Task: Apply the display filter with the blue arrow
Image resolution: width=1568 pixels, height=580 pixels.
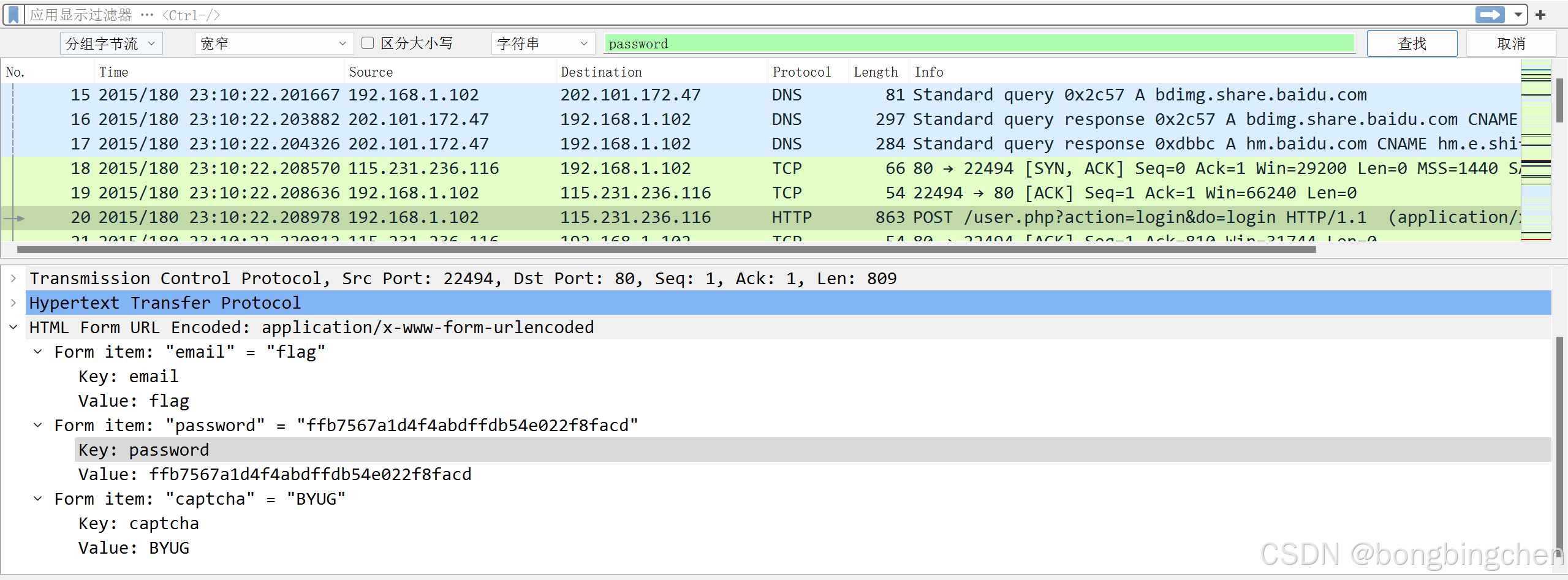Action: pyautogui.click(x=1490, y=14)
